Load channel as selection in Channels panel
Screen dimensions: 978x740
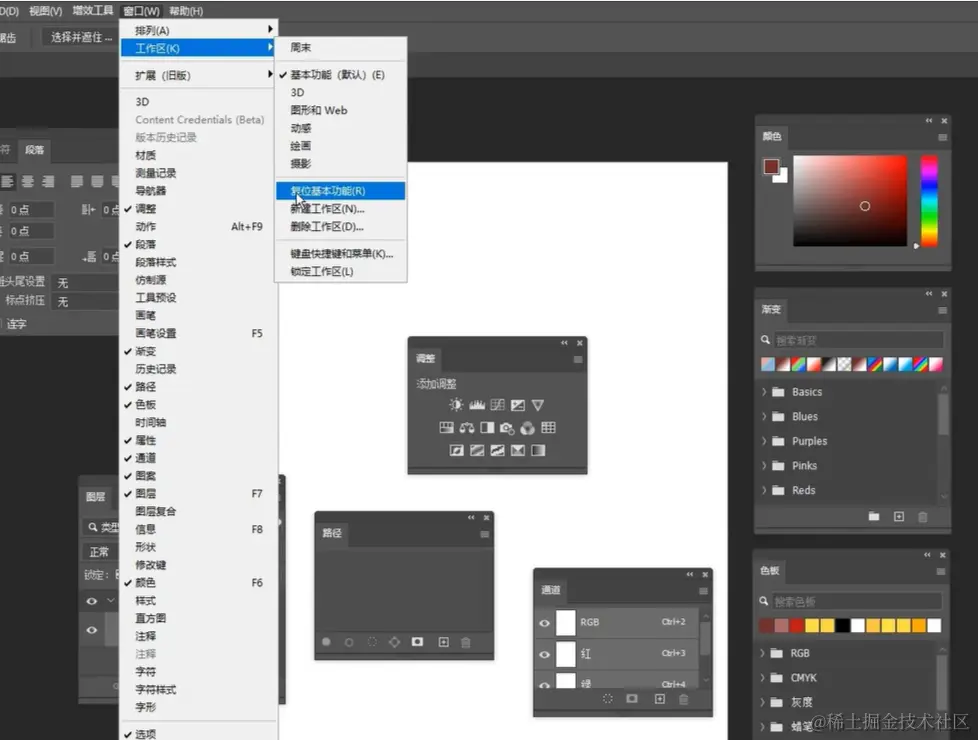609,698
